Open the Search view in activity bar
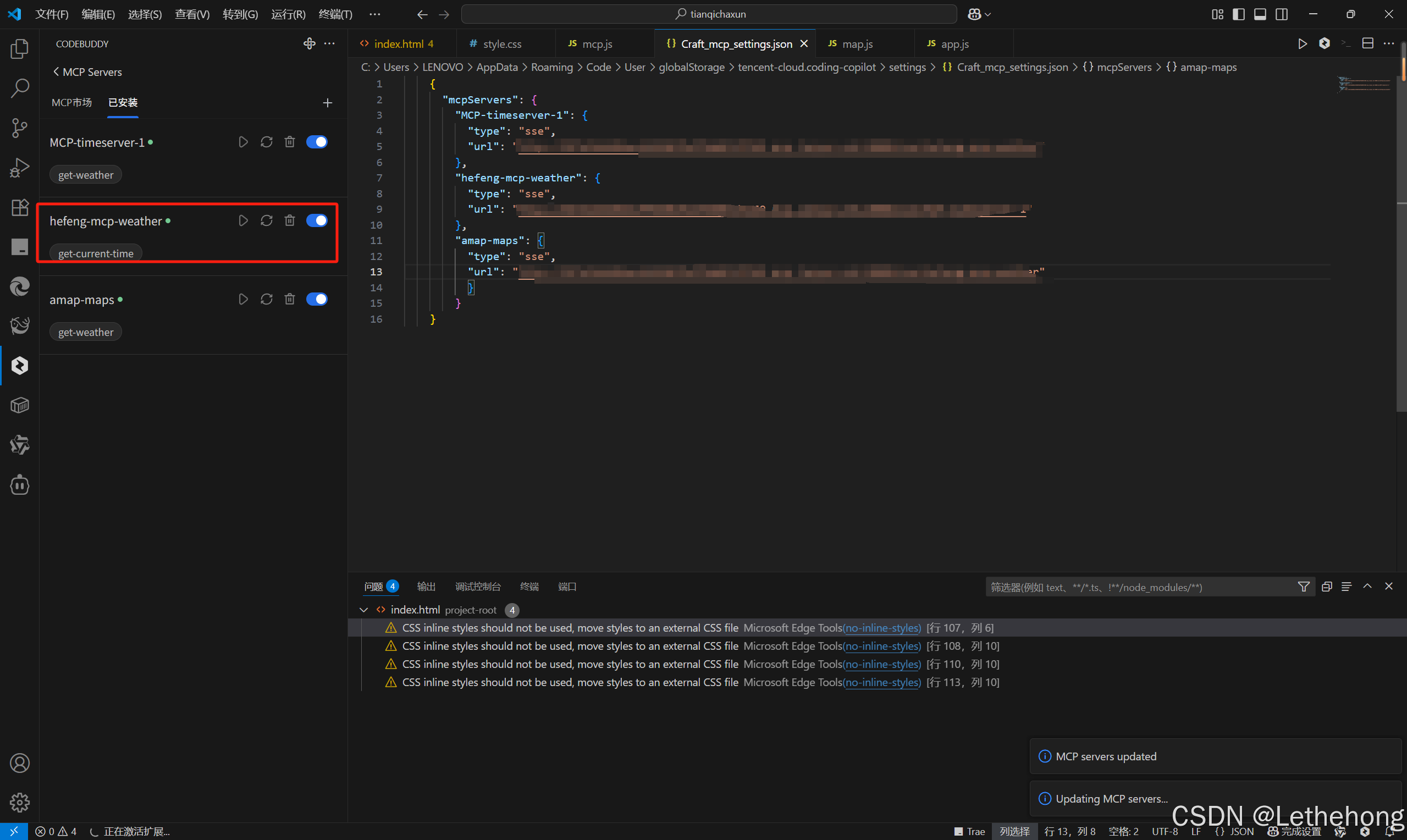Viewport: 1407px width, 840px height. pos(20,88)
